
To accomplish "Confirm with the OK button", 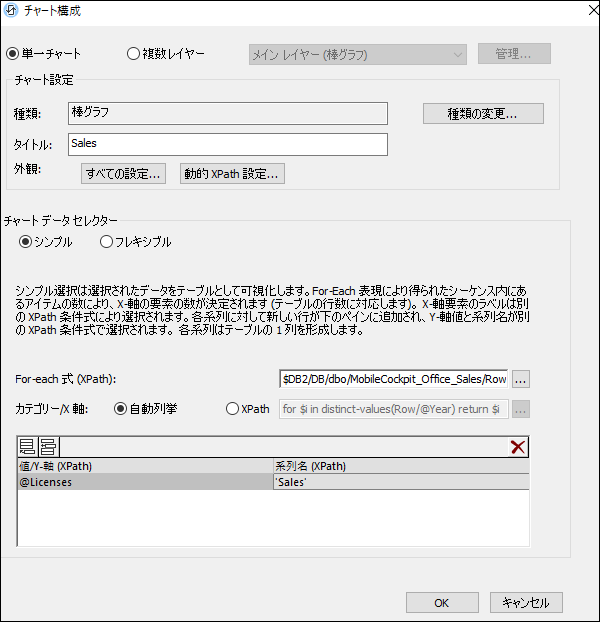I will pyautogui.click(x=442, y=603).
